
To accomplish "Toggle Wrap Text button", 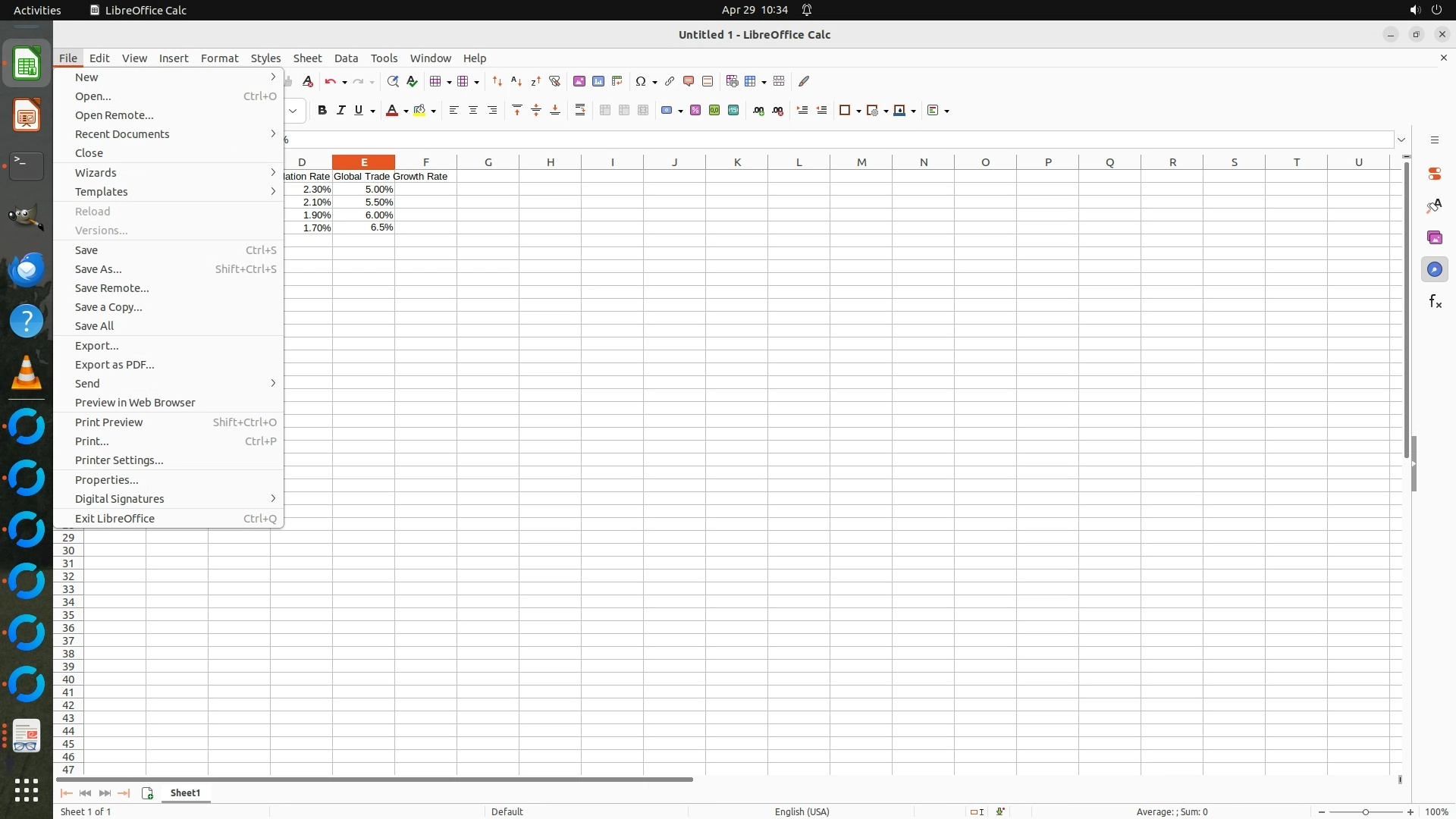I will [x=580, y=111].
